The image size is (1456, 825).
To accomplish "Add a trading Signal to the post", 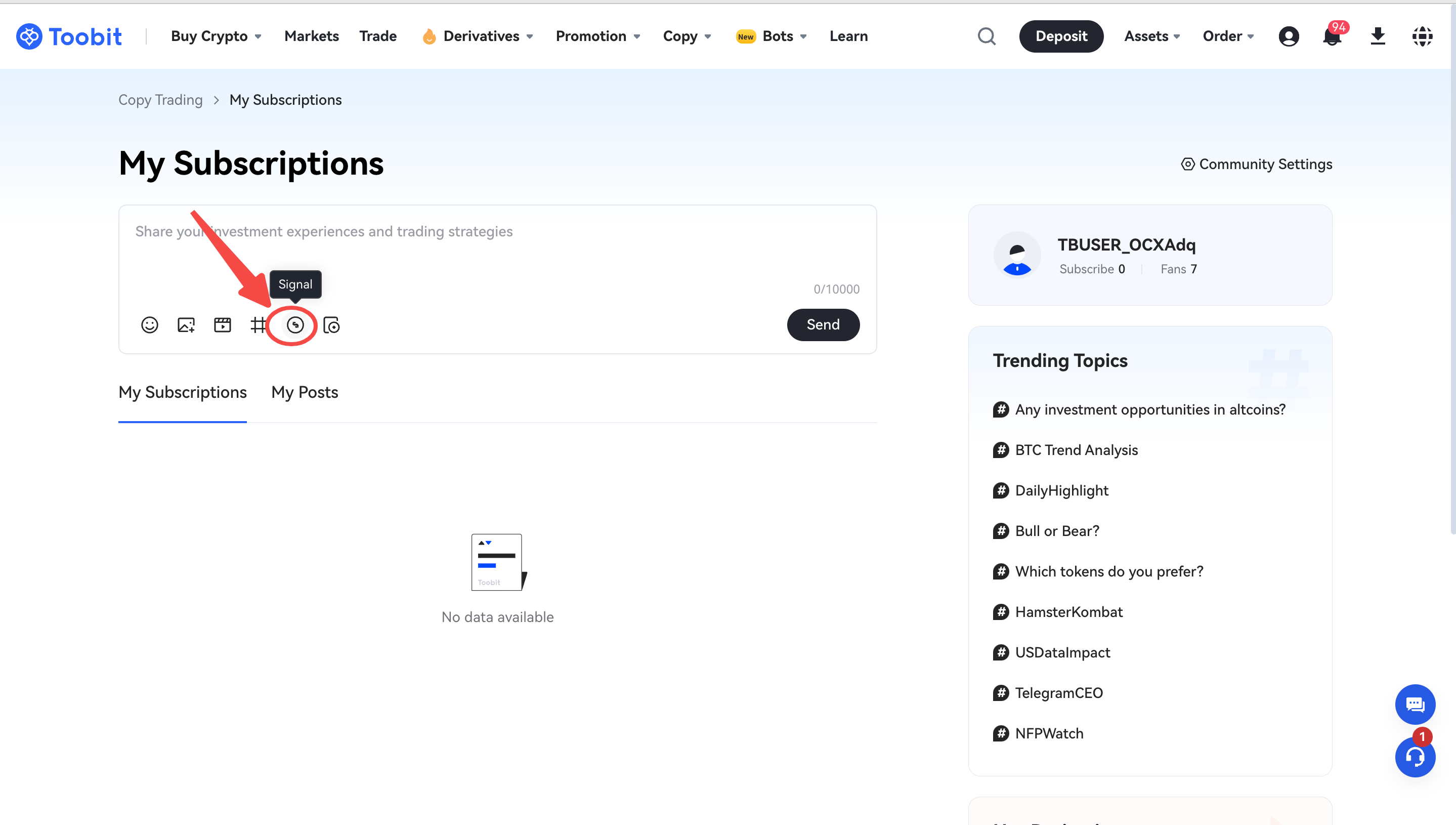I will (295, 324).
